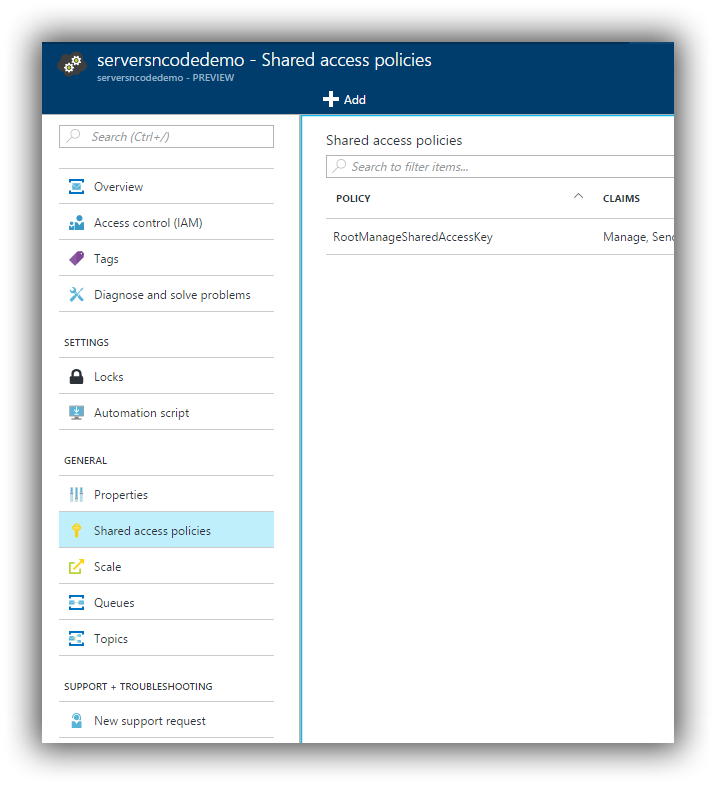Click the Search (Ctrl+/) input field
The width and height of the screenshot is (716, 785).
click(166, 137)
